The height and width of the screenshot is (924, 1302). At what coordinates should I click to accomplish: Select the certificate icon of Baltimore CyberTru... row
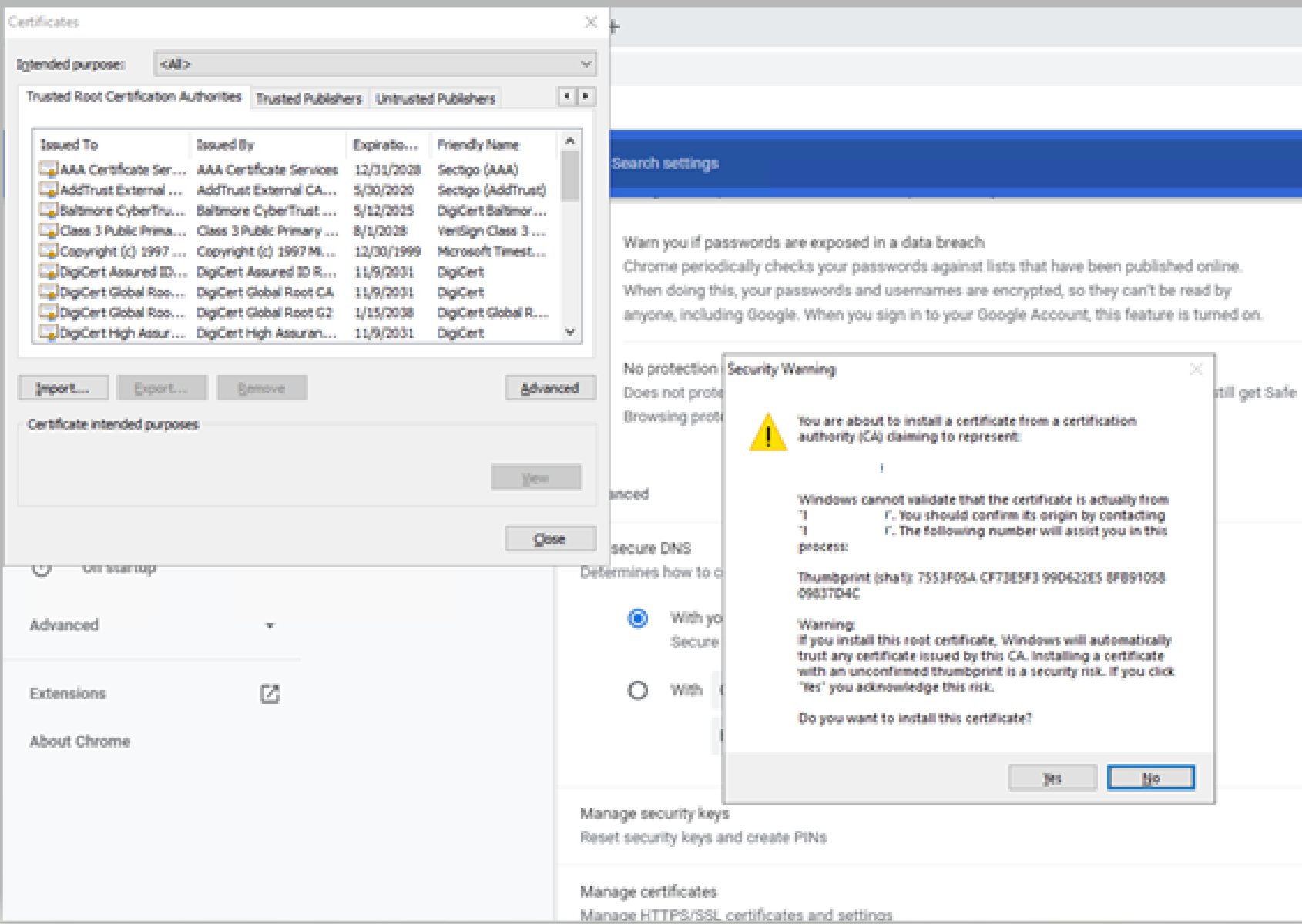point(49,210)
